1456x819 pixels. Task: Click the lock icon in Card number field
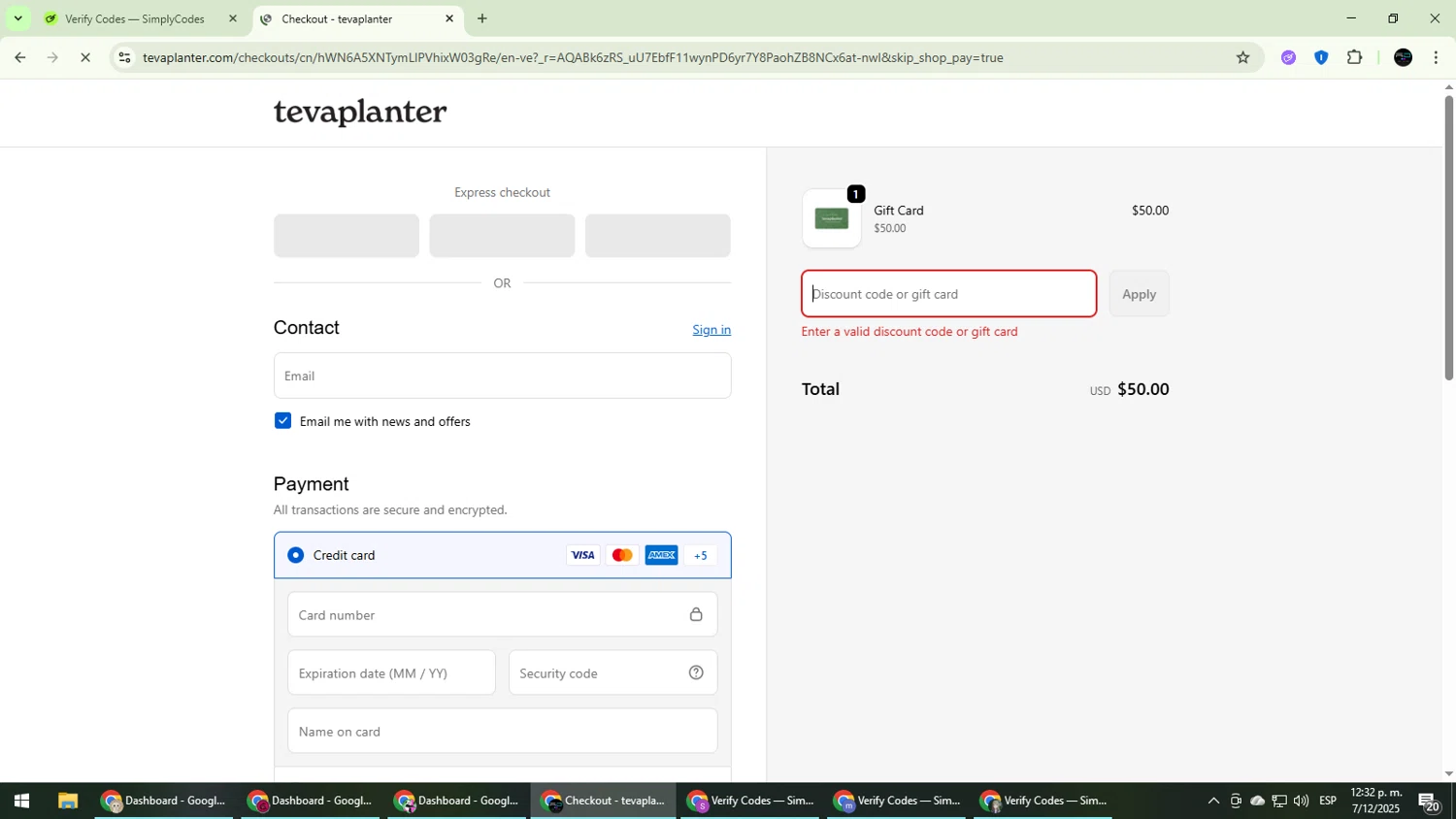pyautogui.click(x=696, y=614)
